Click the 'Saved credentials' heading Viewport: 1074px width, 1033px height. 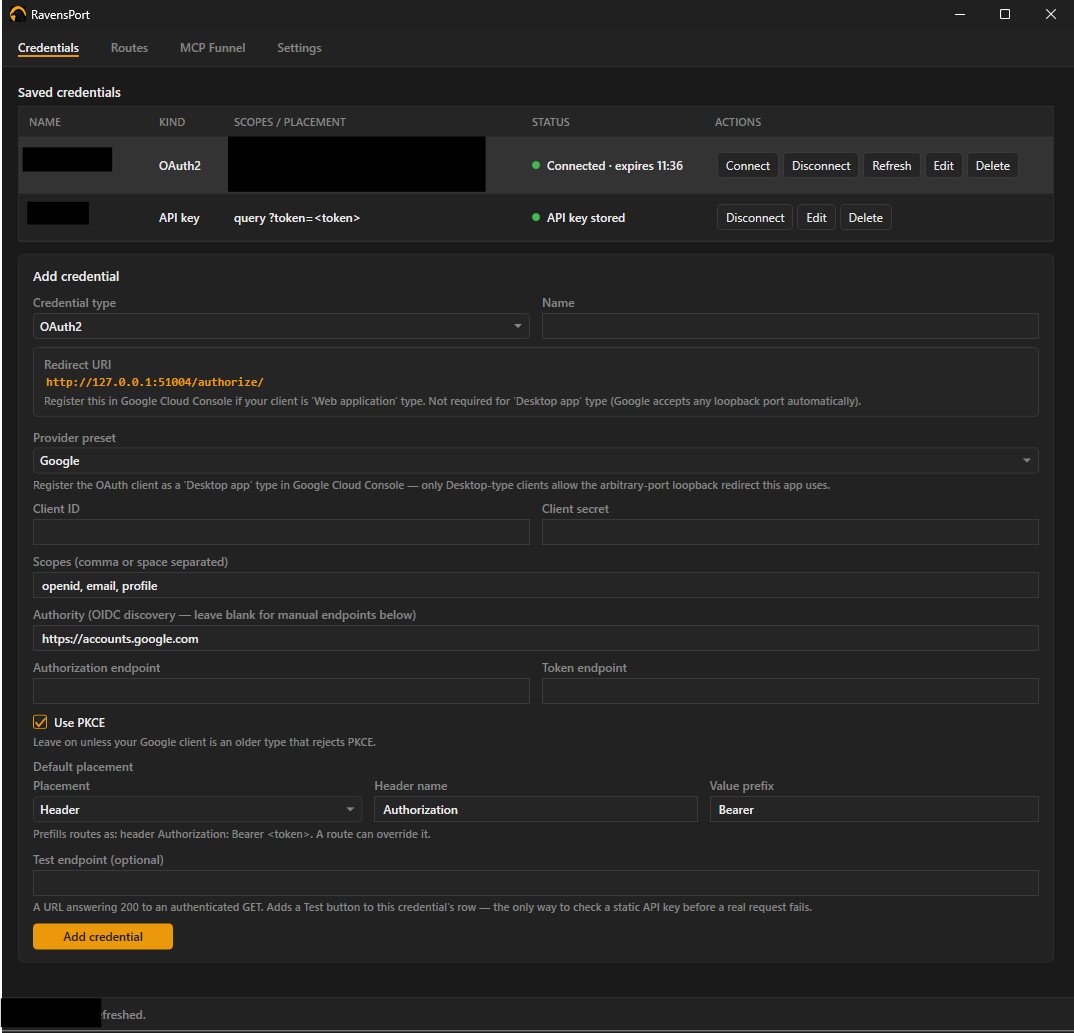69,92
